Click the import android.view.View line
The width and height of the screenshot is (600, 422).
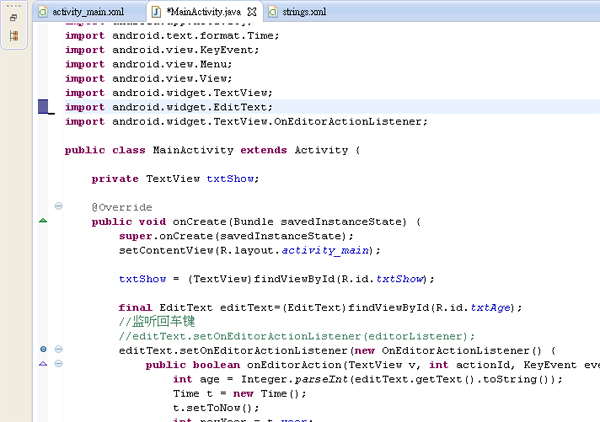(148, 78)
